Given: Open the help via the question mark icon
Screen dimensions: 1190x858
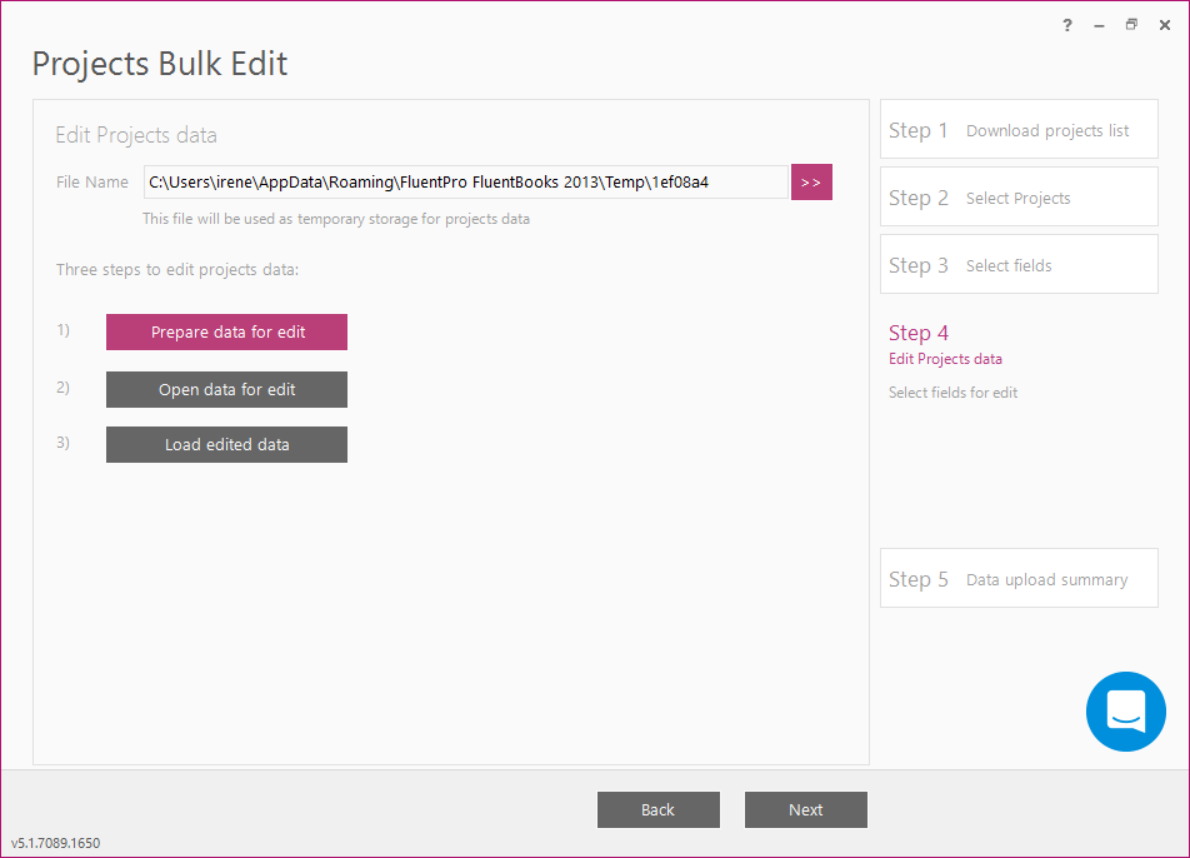Looking at the screenshot, I should click(1067, 25).
